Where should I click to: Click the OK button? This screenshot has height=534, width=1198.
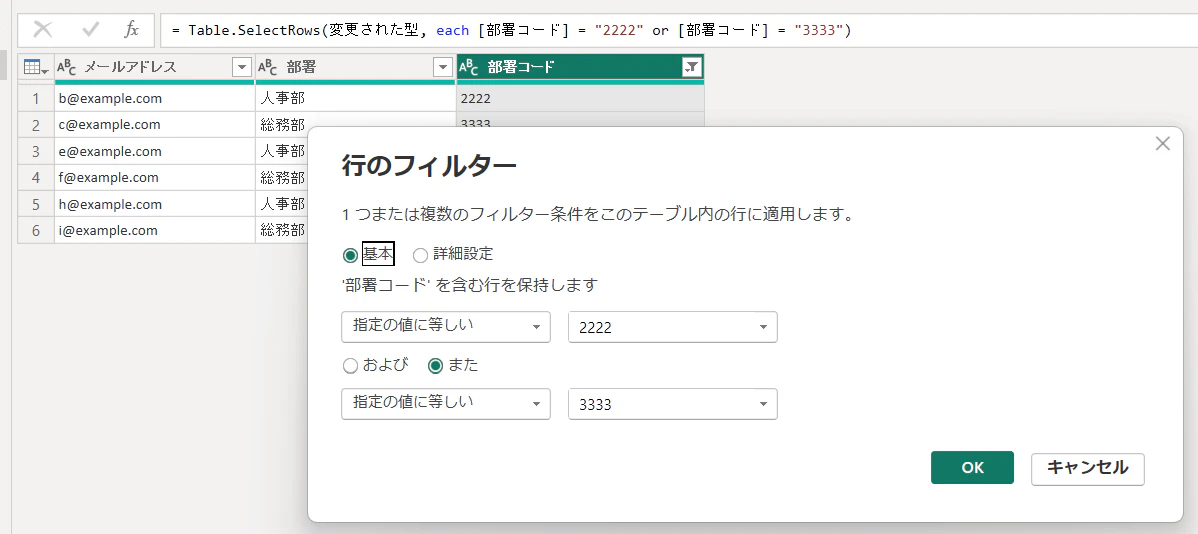[972, 468]
